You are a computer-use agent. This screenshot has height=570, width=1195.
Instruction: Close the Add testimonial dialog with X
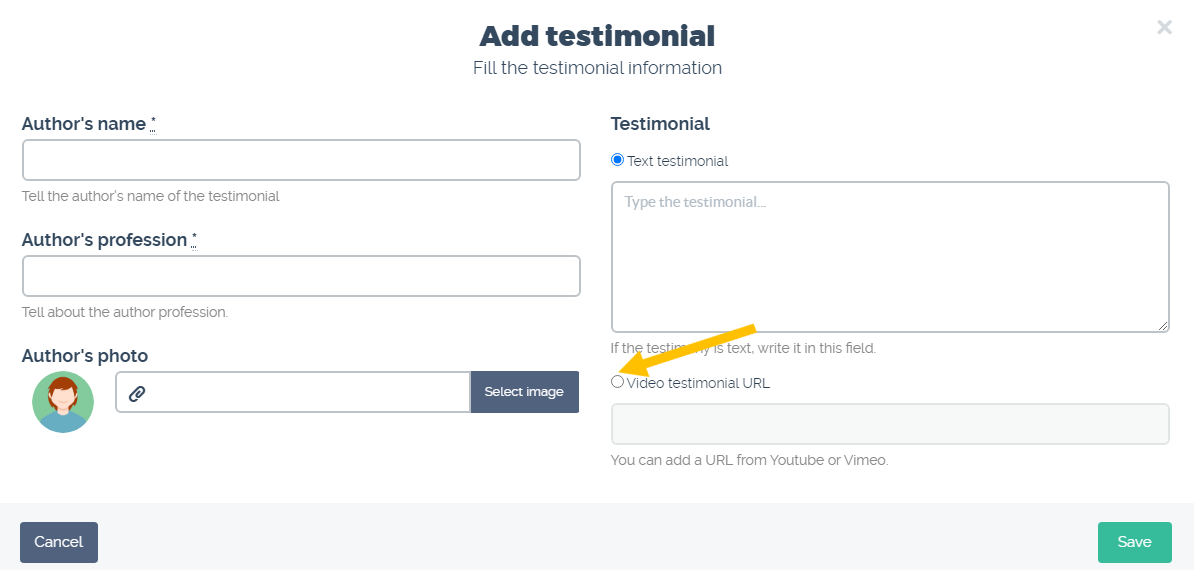pos(1164,27)
